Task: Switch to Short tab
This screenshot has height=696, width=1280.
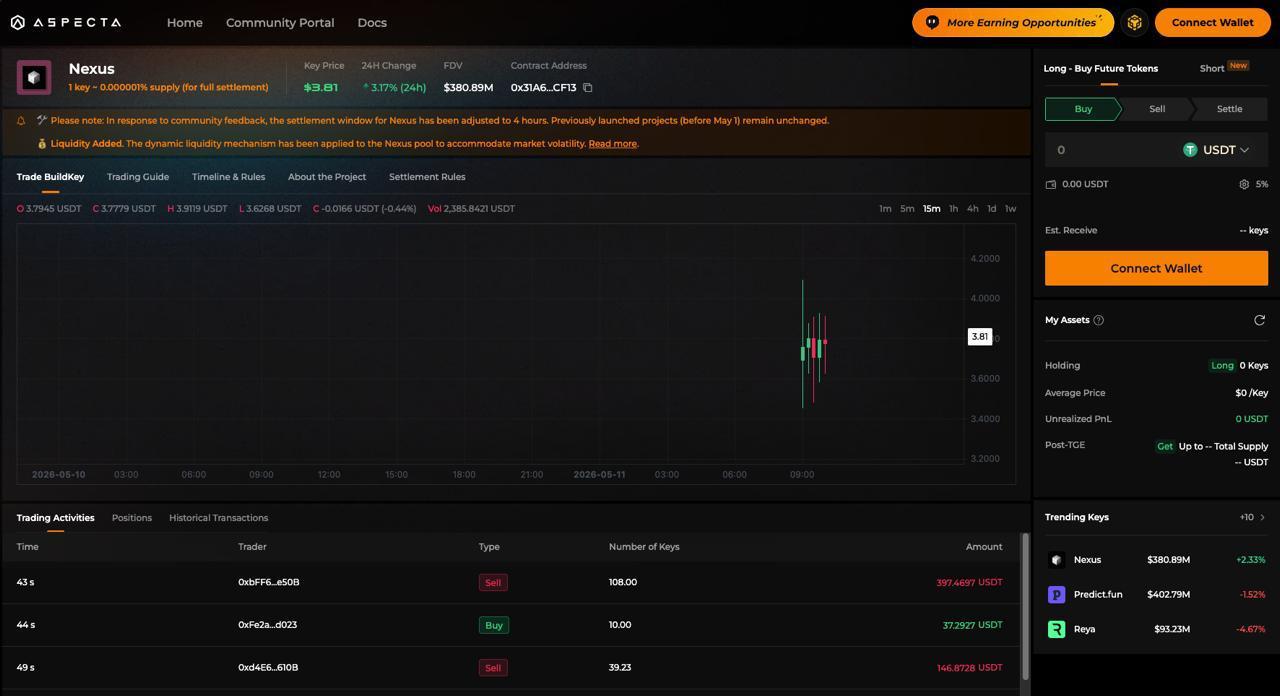Action: point(1212,68)
